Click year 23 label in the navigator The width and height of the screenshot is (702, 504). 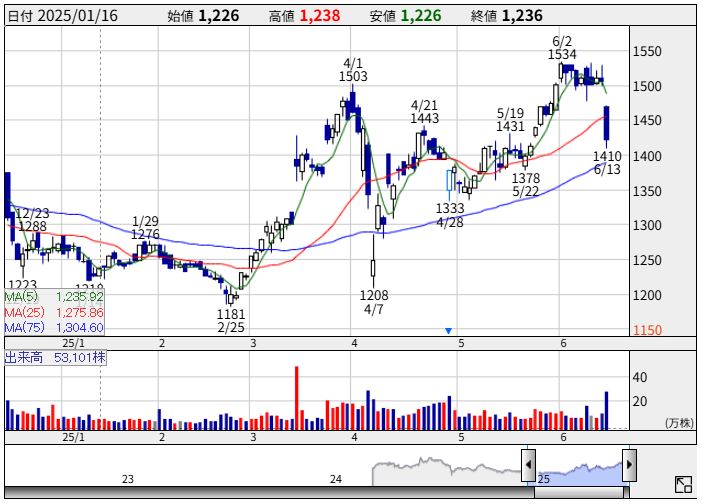pos(128,479)
